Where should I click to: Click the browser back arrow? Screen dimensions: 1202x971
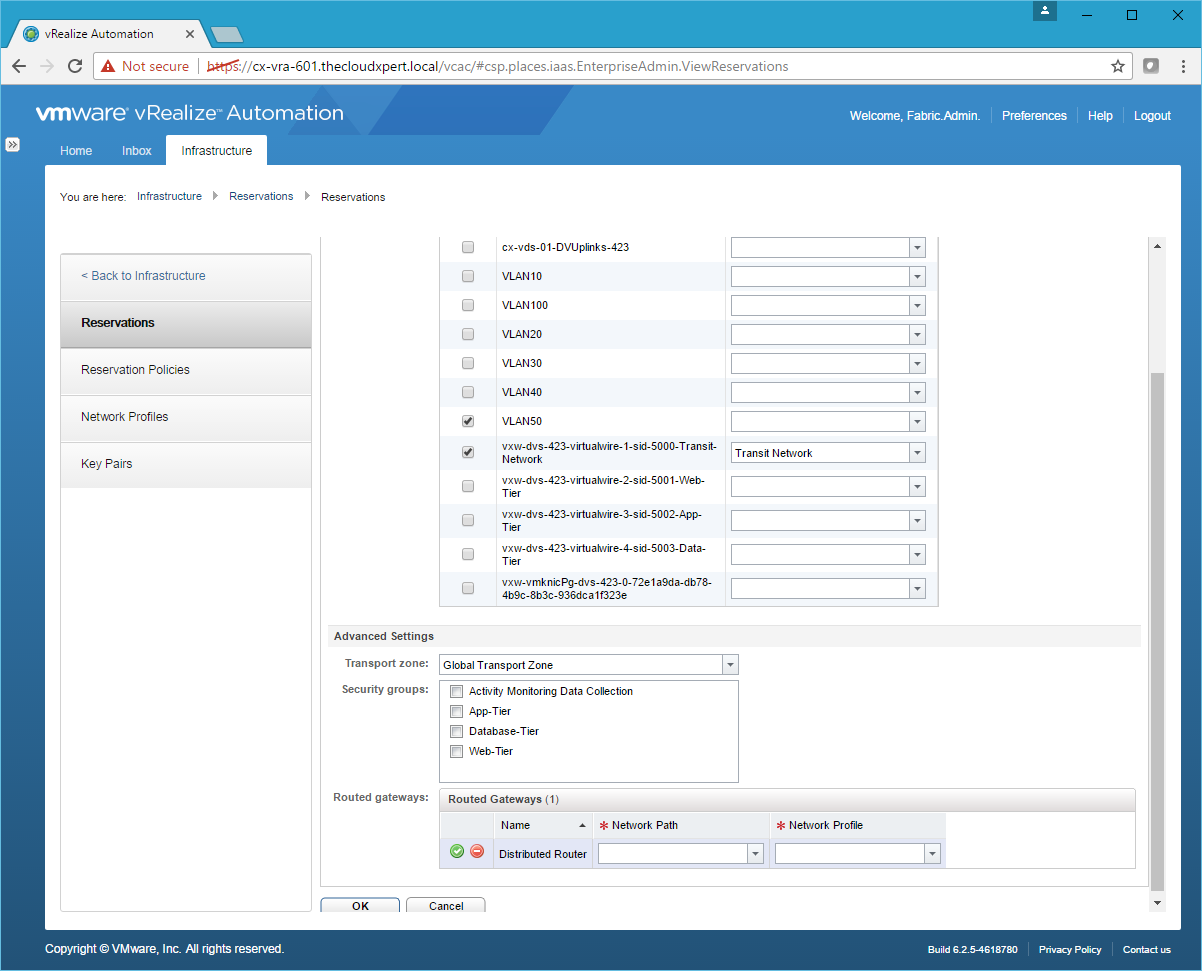[19, 66]
